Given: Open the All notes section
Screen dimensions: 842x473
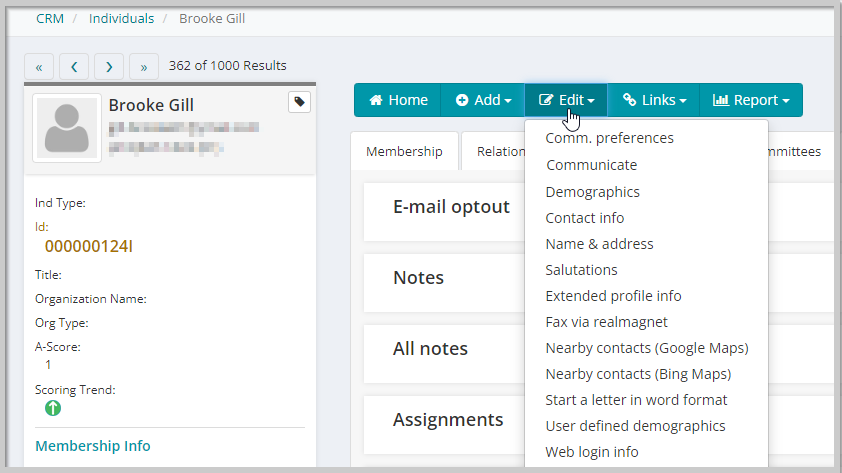Looking at the screenshot, I should 430,348.
